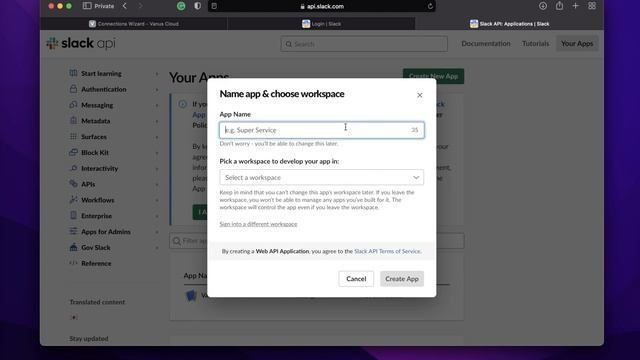Click the Safari share icon
Screen dimensions: 640x360
(559, 6)
